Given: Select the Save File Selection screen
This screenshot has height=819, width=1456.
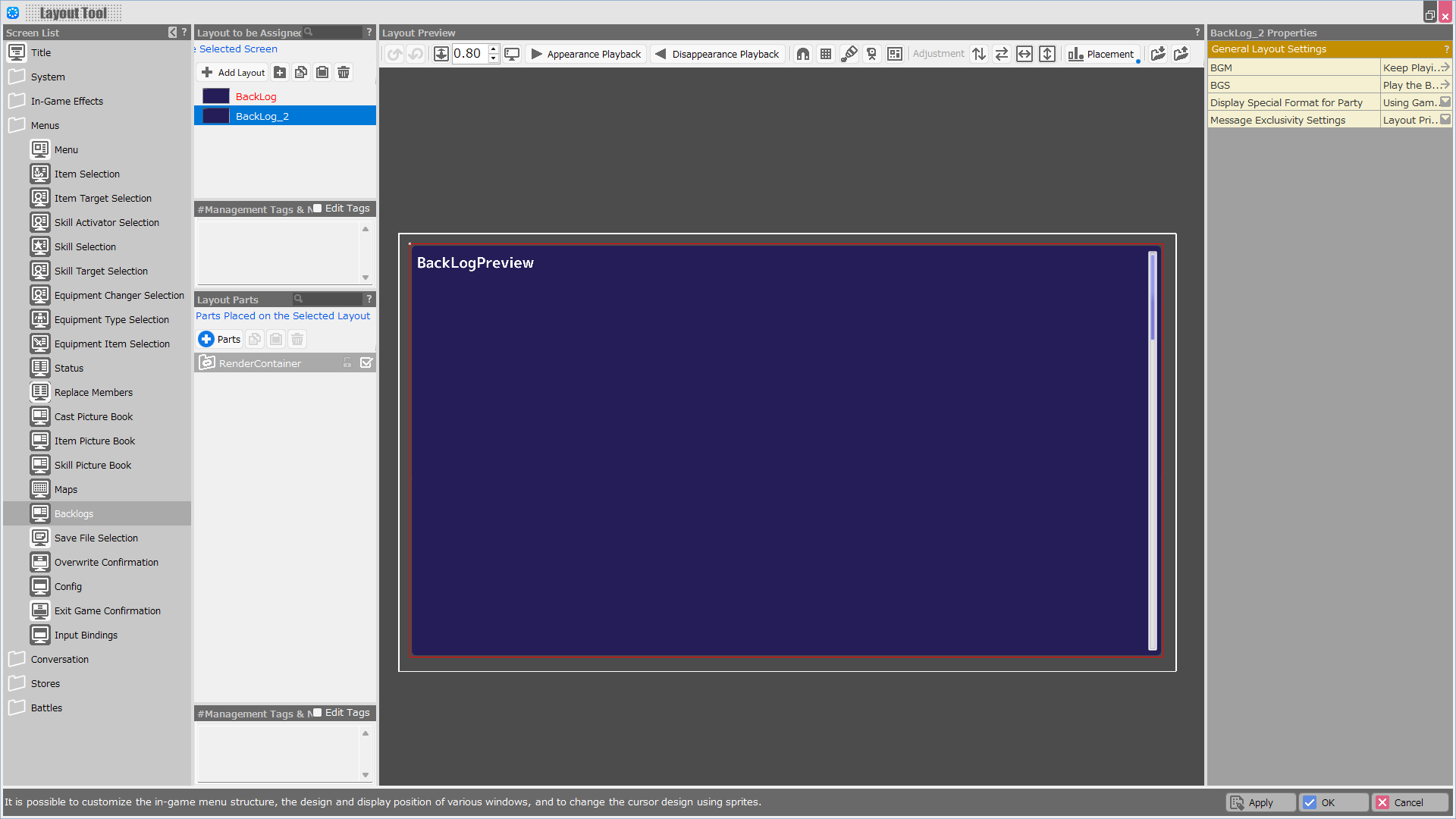Looking at the screenshot, I should point(97,538).
